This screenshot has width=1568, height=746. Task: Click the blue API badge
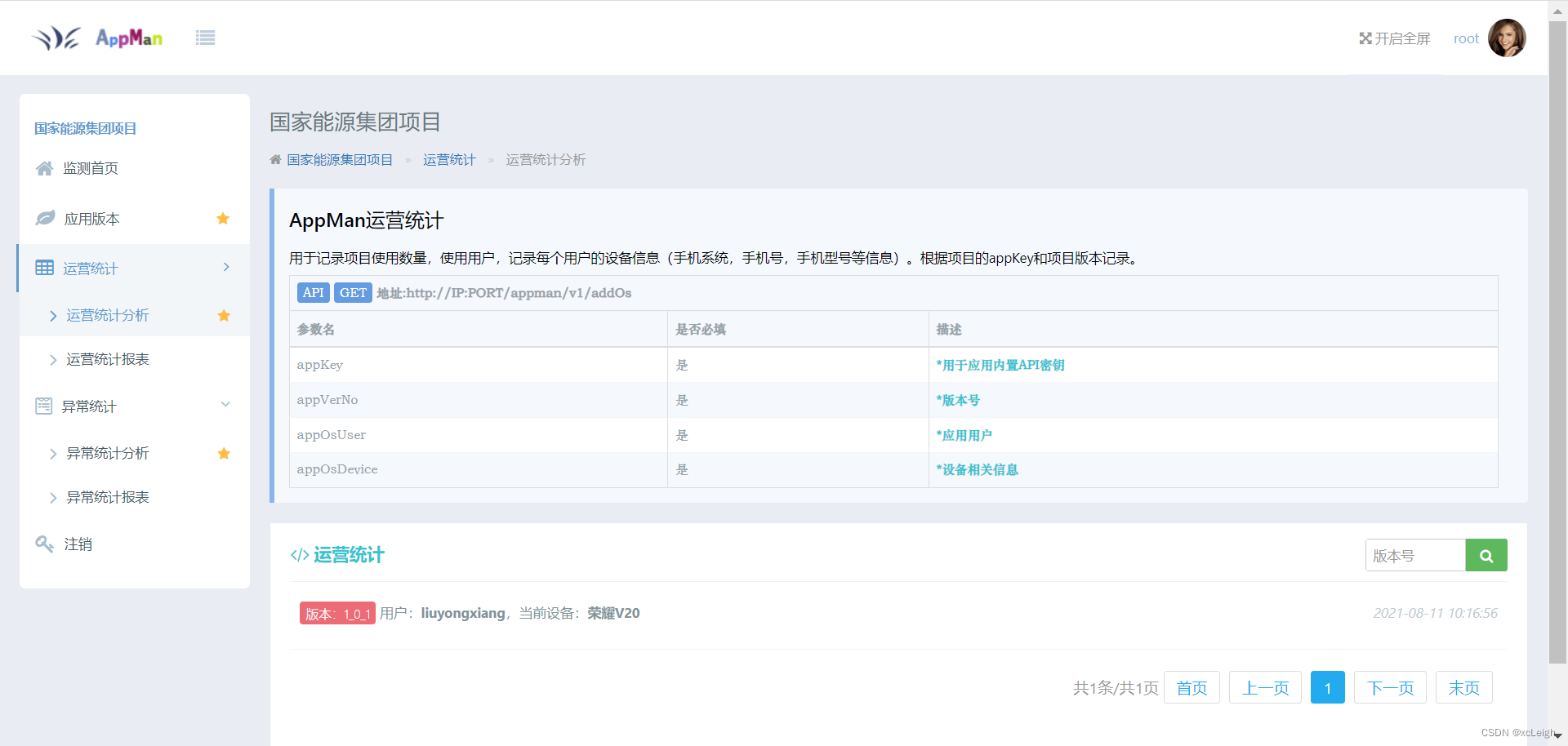(314, 293)
